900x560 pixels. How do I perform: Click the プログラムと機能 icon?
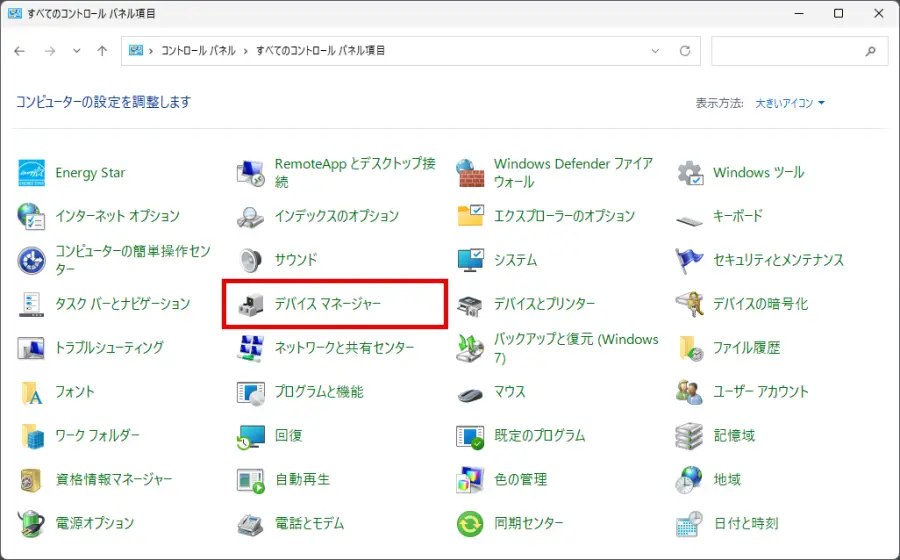(x=251, y=392)
